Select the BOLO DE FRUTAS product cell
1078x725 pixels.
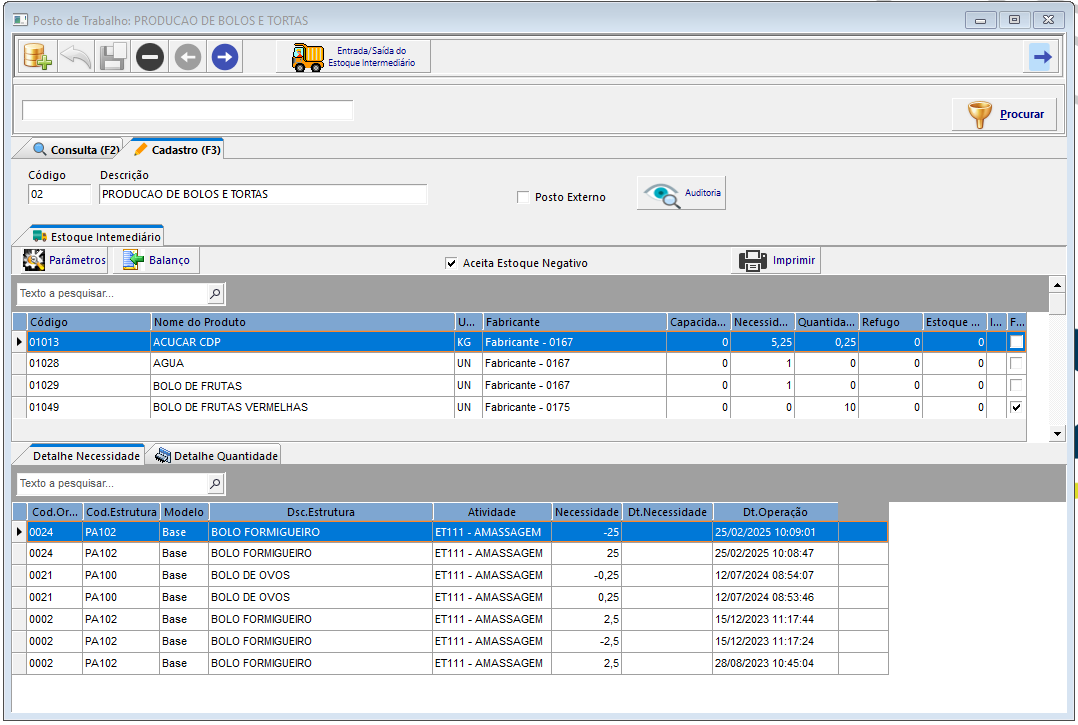point(302,386)
